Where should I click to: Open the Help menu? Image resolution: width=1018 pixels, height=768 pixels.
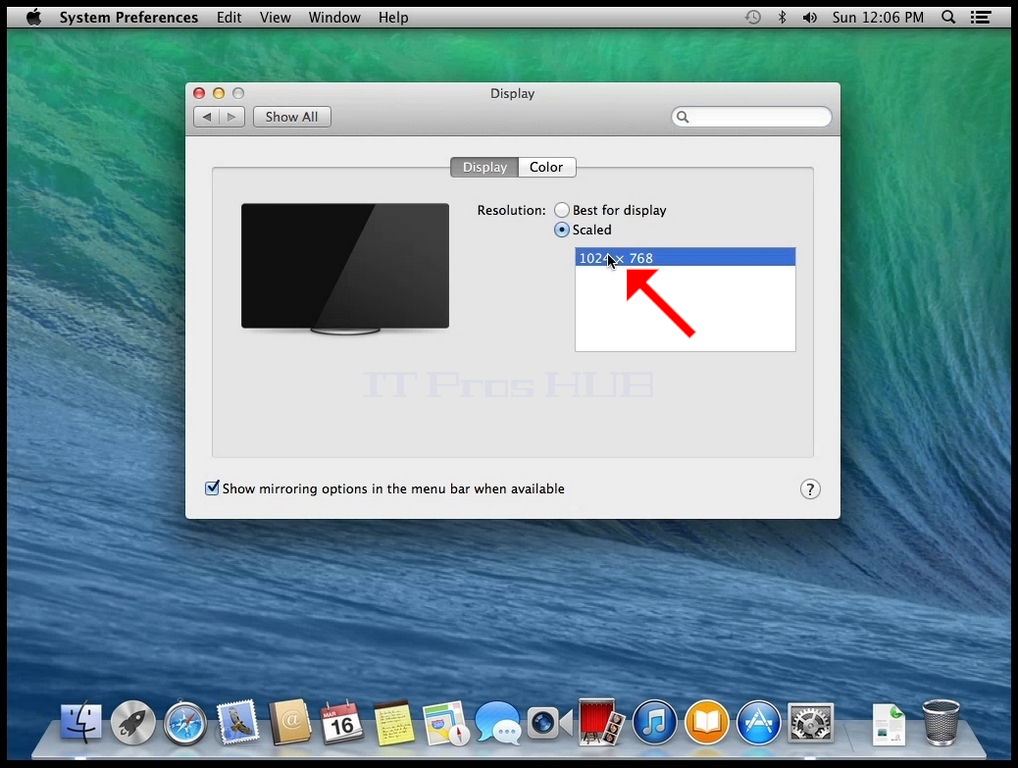coord(393,18)
